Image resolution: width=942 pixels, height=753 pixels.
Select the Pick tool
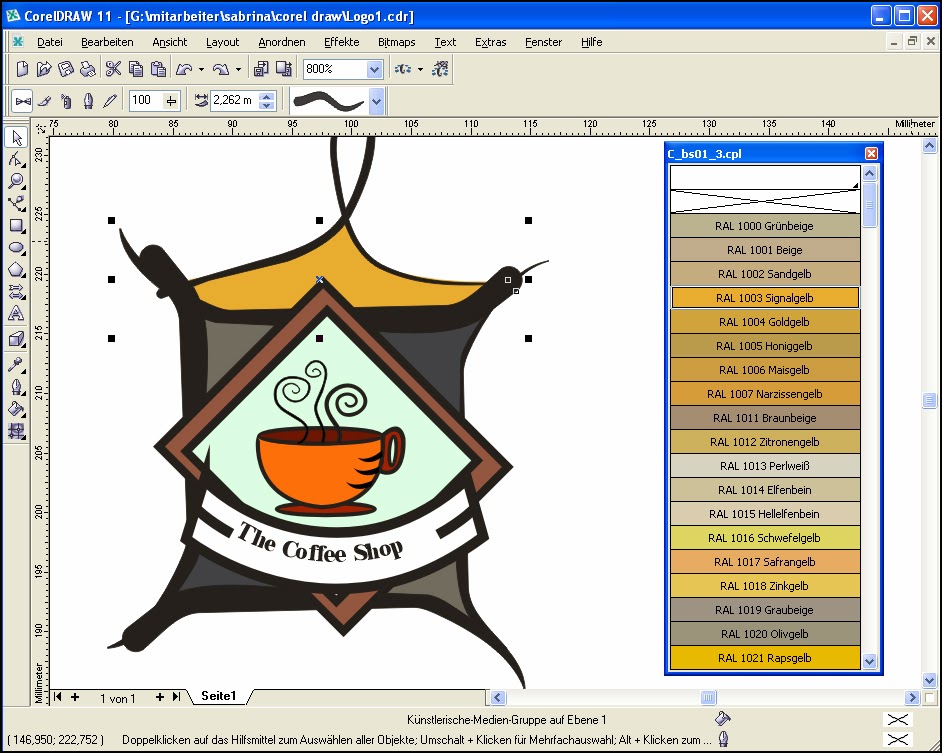[x=15, y=137]
